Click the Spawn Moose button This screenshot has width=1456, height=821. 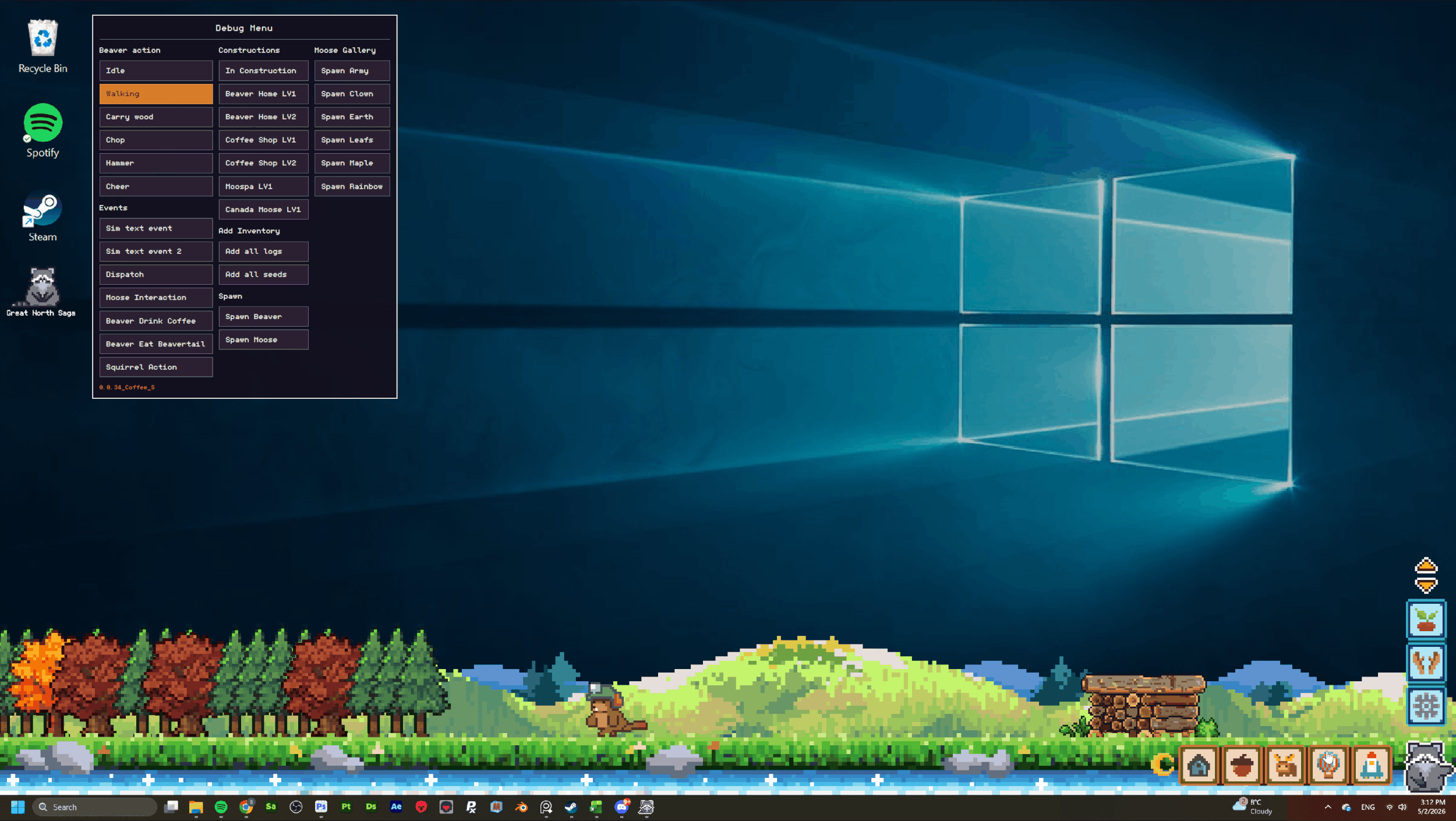pos(263,339)
